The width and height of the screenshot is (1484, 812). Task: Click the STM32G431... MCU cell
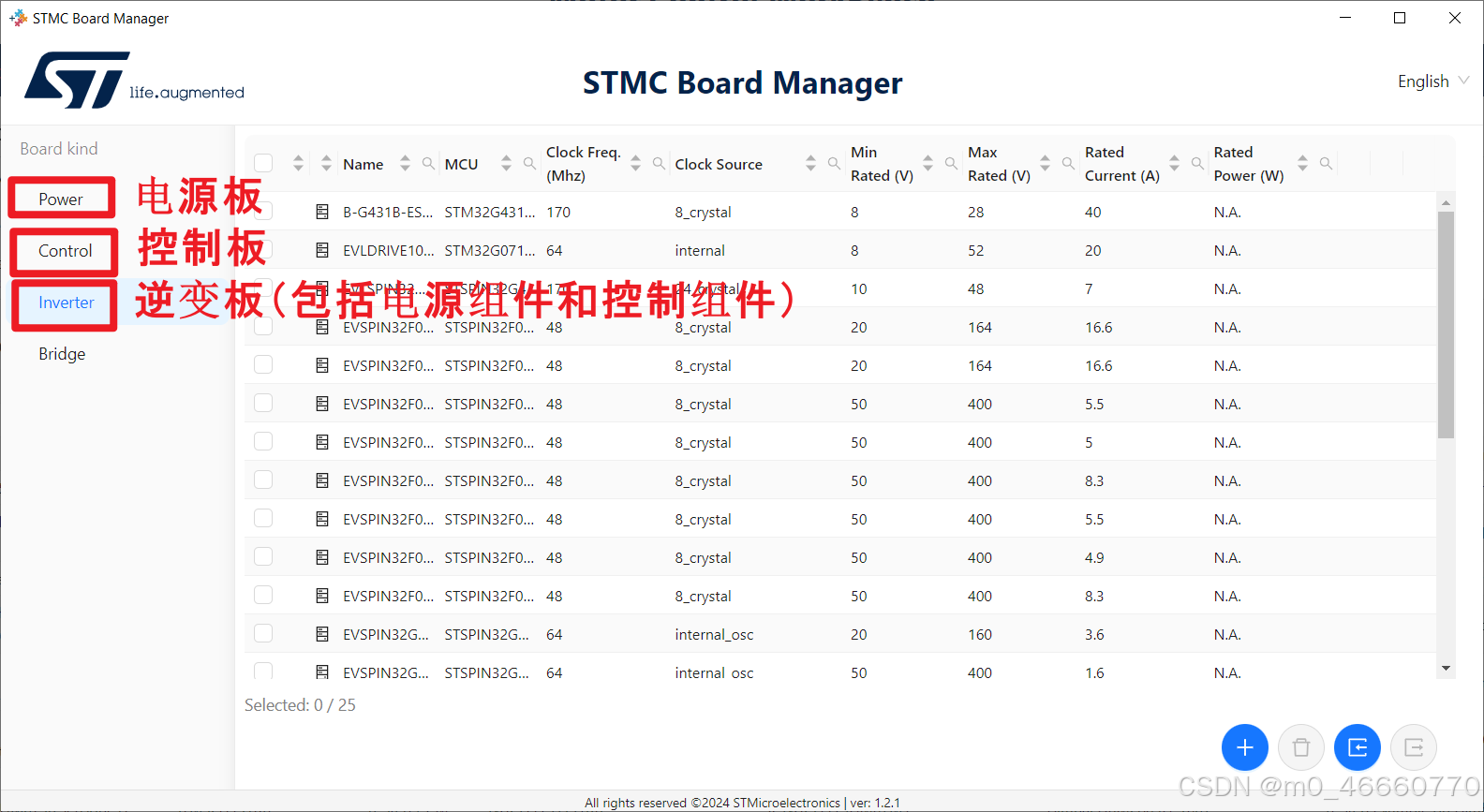(490, 212)
